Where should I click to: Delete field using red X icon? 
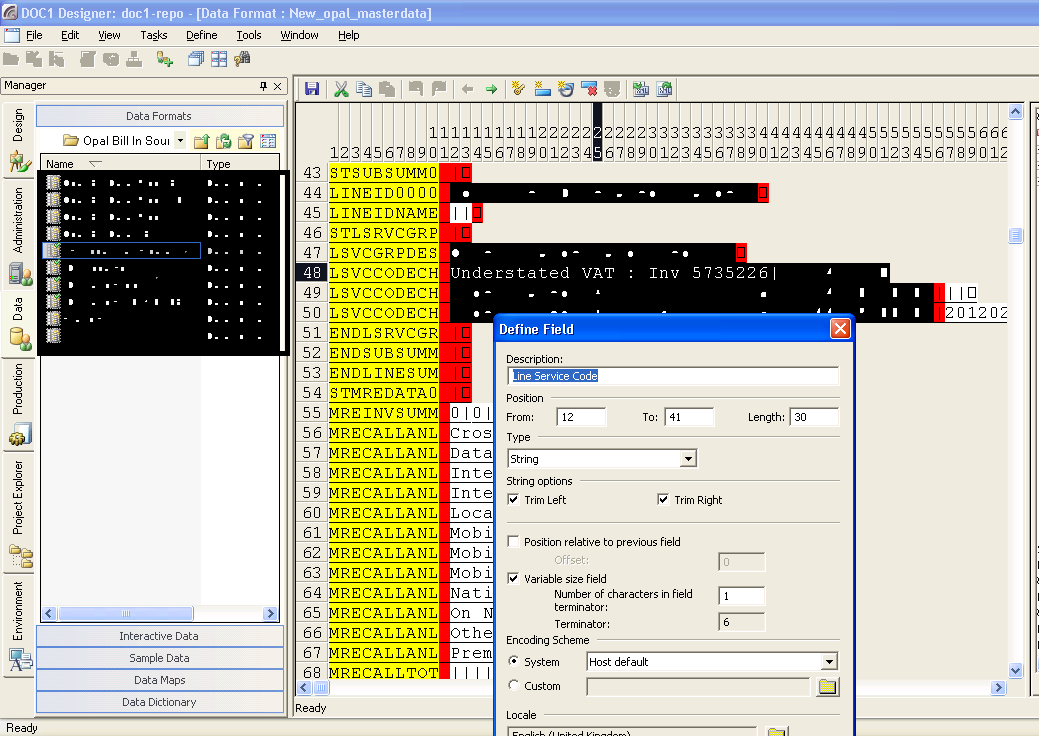click(x=589, y=89)
